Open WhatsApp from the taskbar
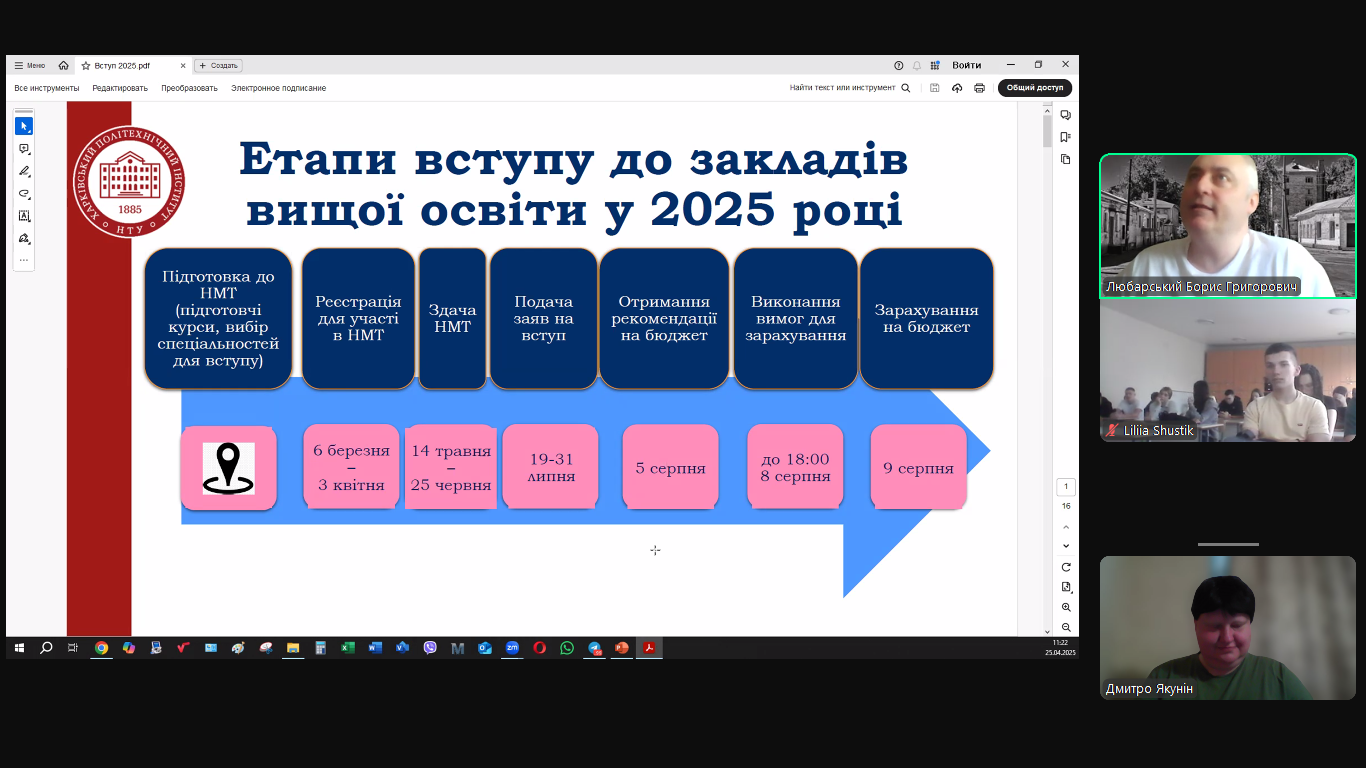Screen dimensions: 1366x768 (567, 648)
